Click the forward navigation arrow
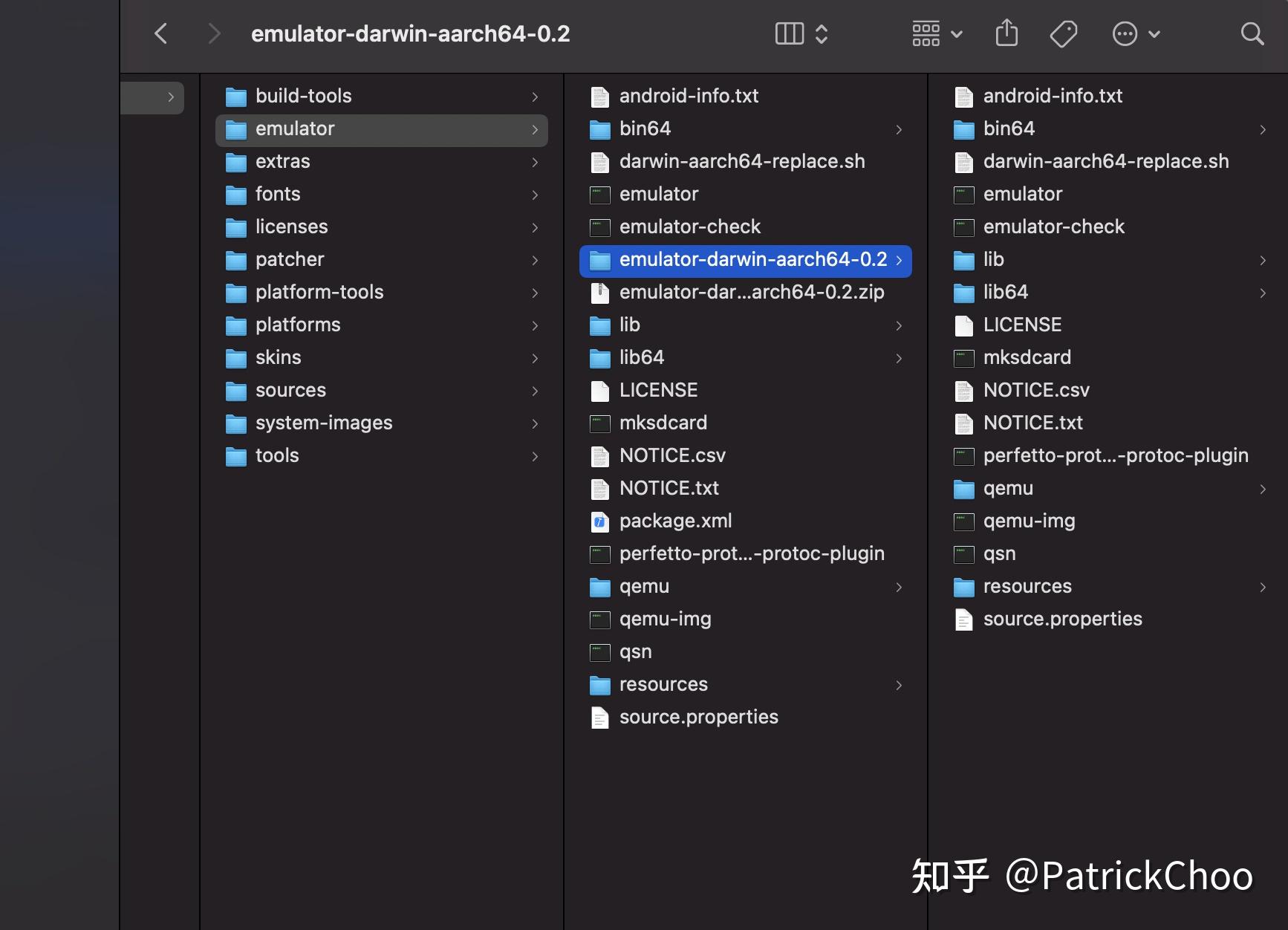1288x930 pixels. coord(214,33)
